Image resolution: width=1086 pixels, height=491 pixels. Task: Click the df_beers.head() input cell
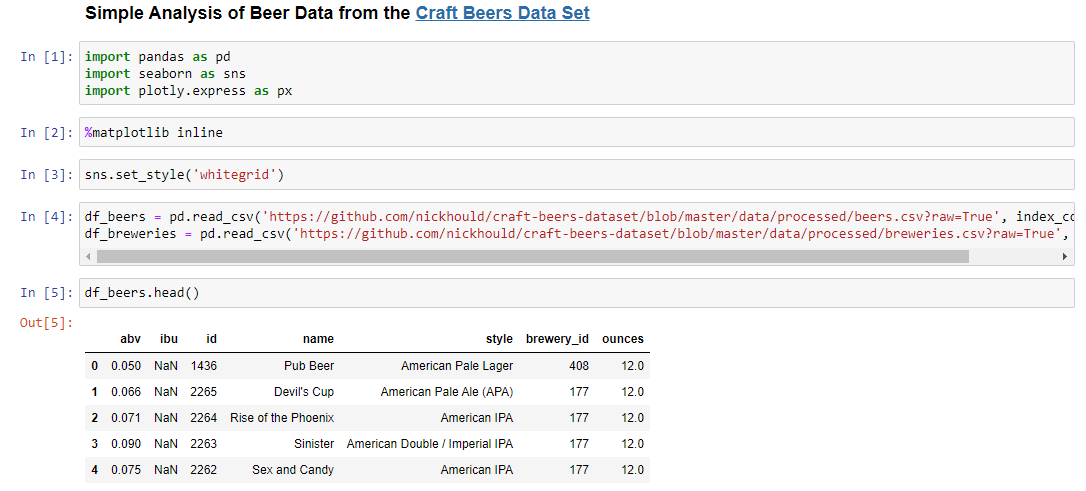coord(577,293)
